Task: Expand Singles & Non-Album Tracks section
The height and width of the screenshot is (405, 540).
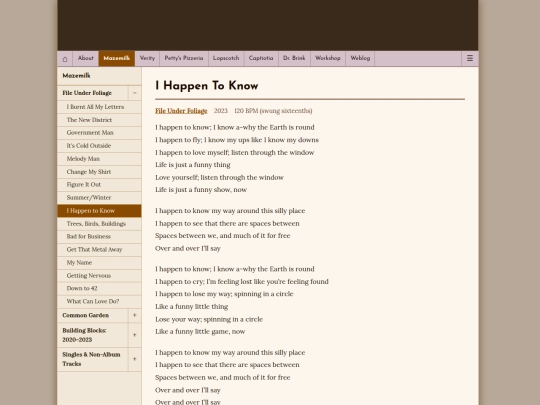Action: coord(135,359)
